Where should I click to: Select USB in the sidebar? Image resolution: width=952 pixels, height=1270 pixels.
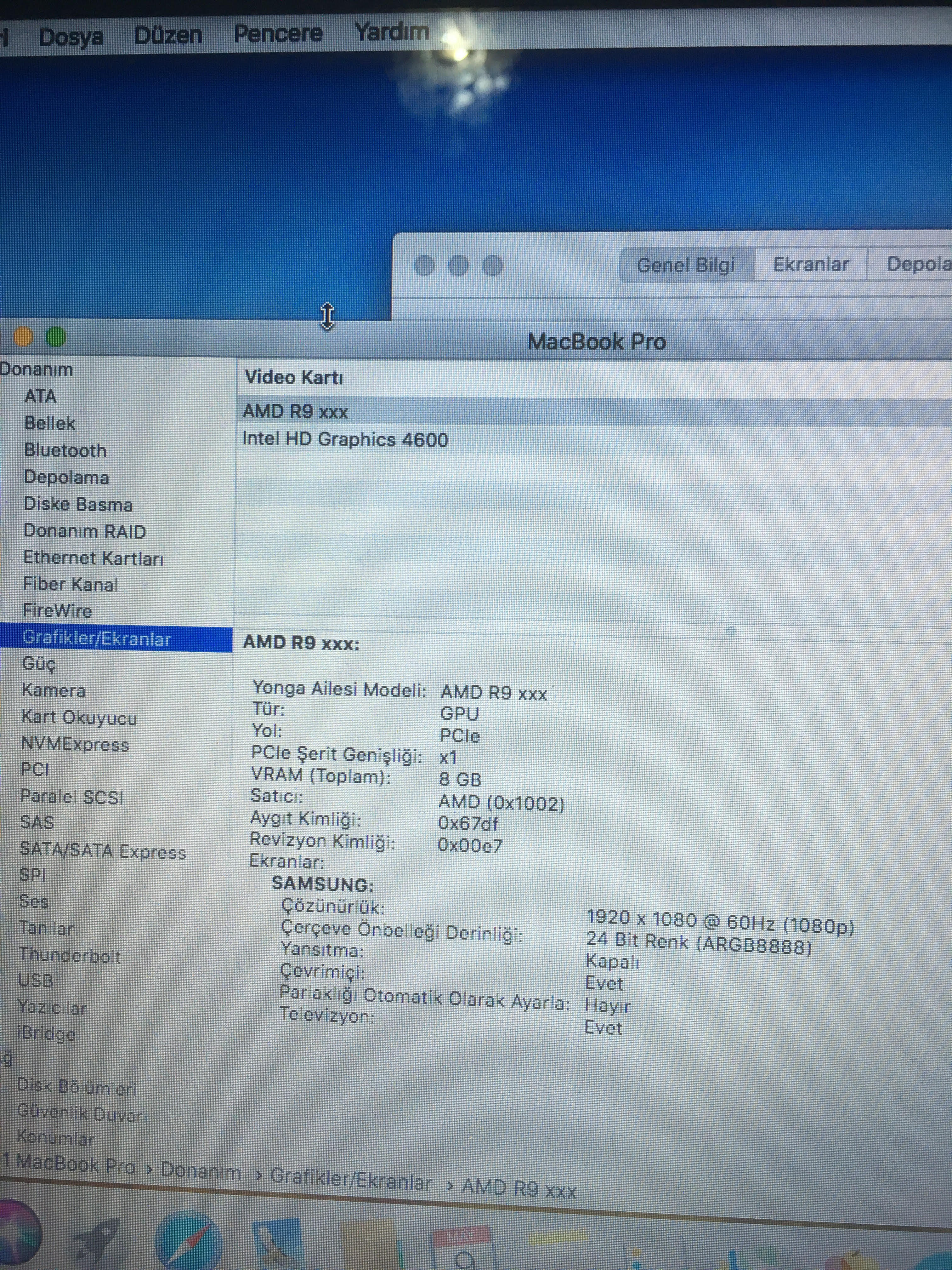(35, 980)
